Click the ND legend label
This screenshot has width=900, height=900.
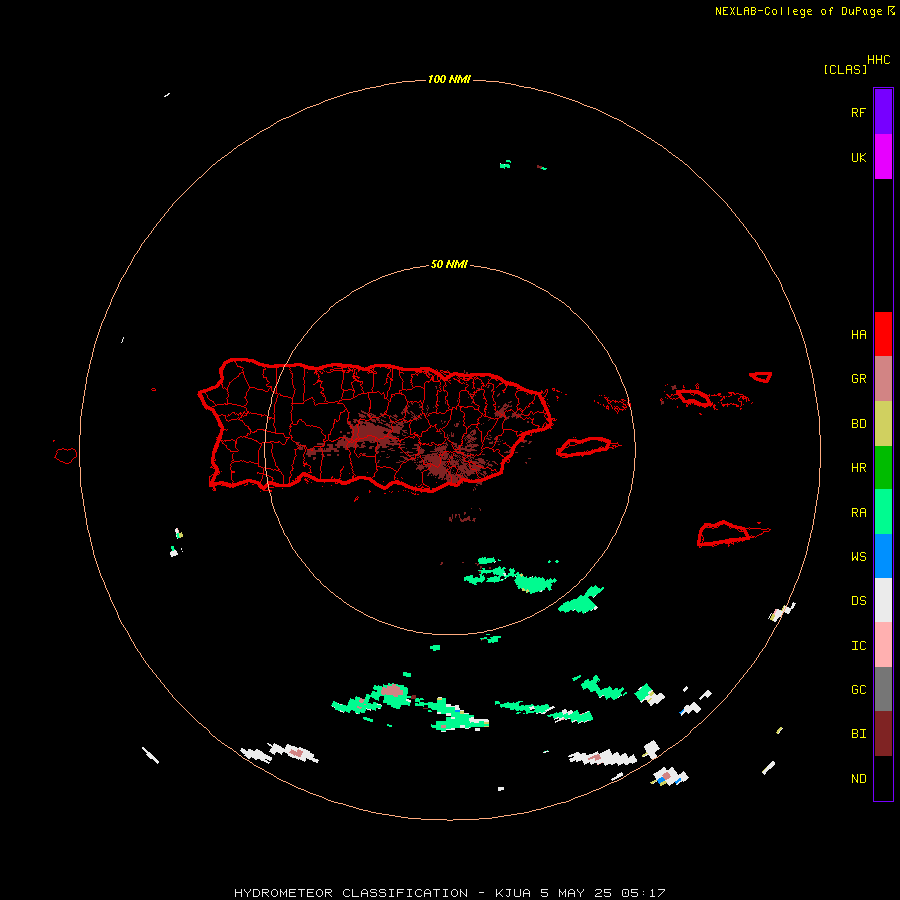coord(858,779)
